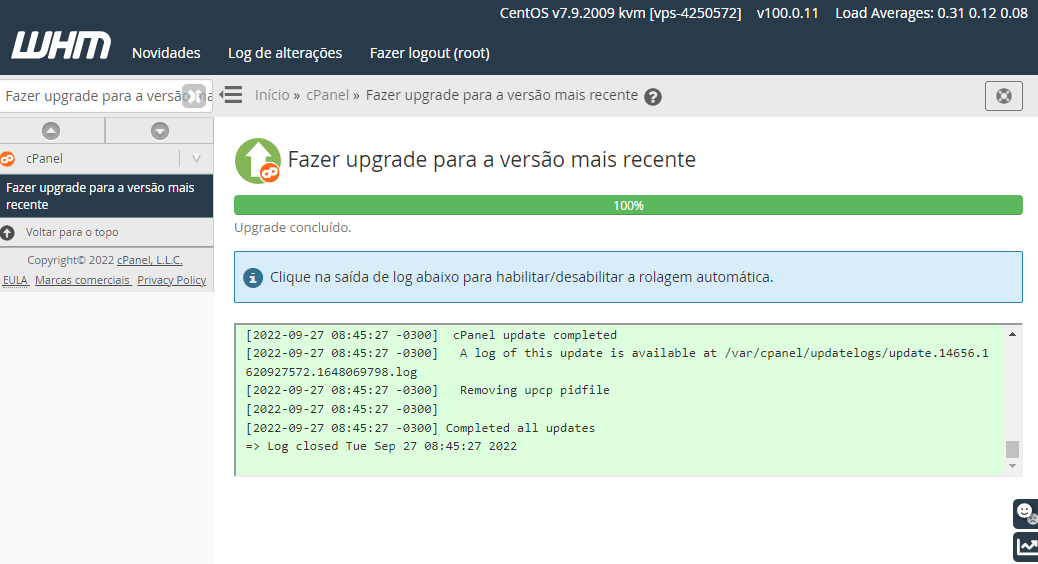Click the WHM logo

[x=61, y=45]
